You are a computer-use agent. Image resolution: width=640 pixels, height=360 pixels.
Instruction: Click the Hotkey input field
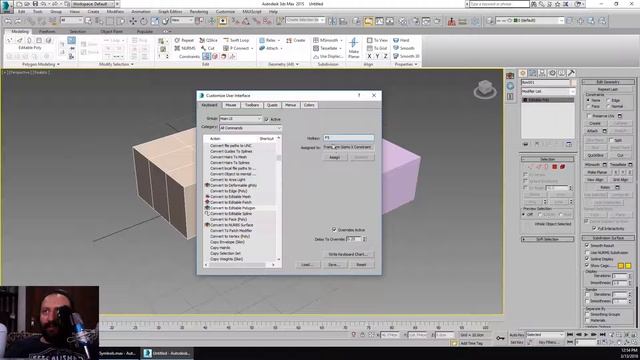348,138
